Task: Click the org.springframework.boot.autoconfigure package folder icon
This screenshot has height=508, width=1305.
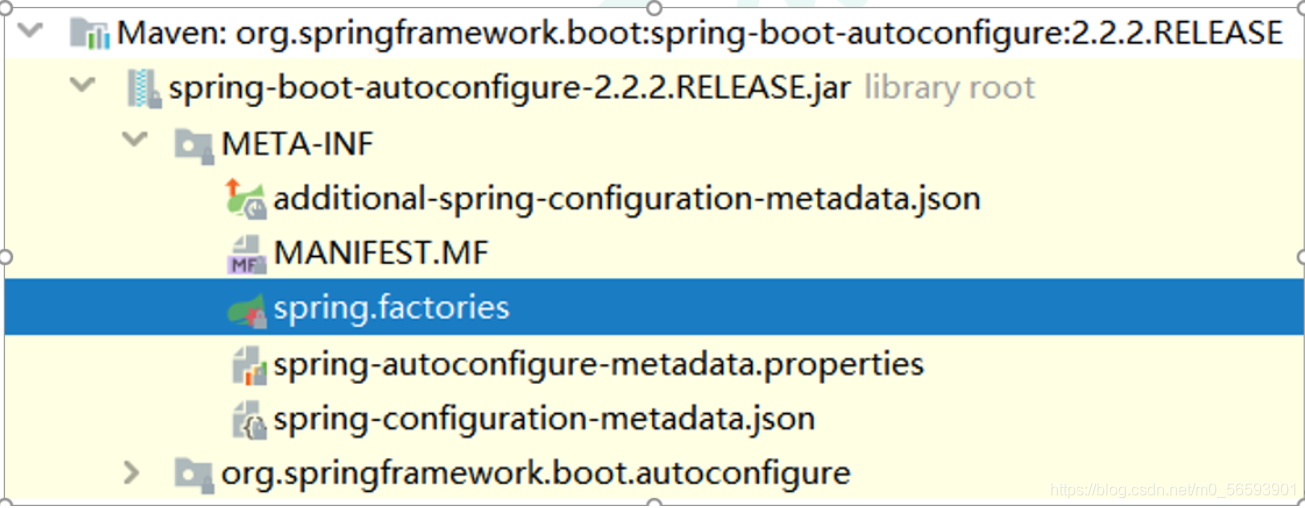Action: click(x=194, y=472)
